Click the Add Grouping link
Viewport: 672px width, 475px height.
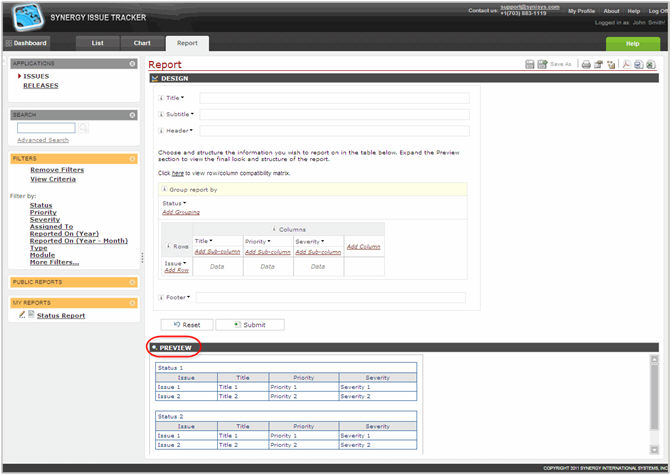coord(181,212)
